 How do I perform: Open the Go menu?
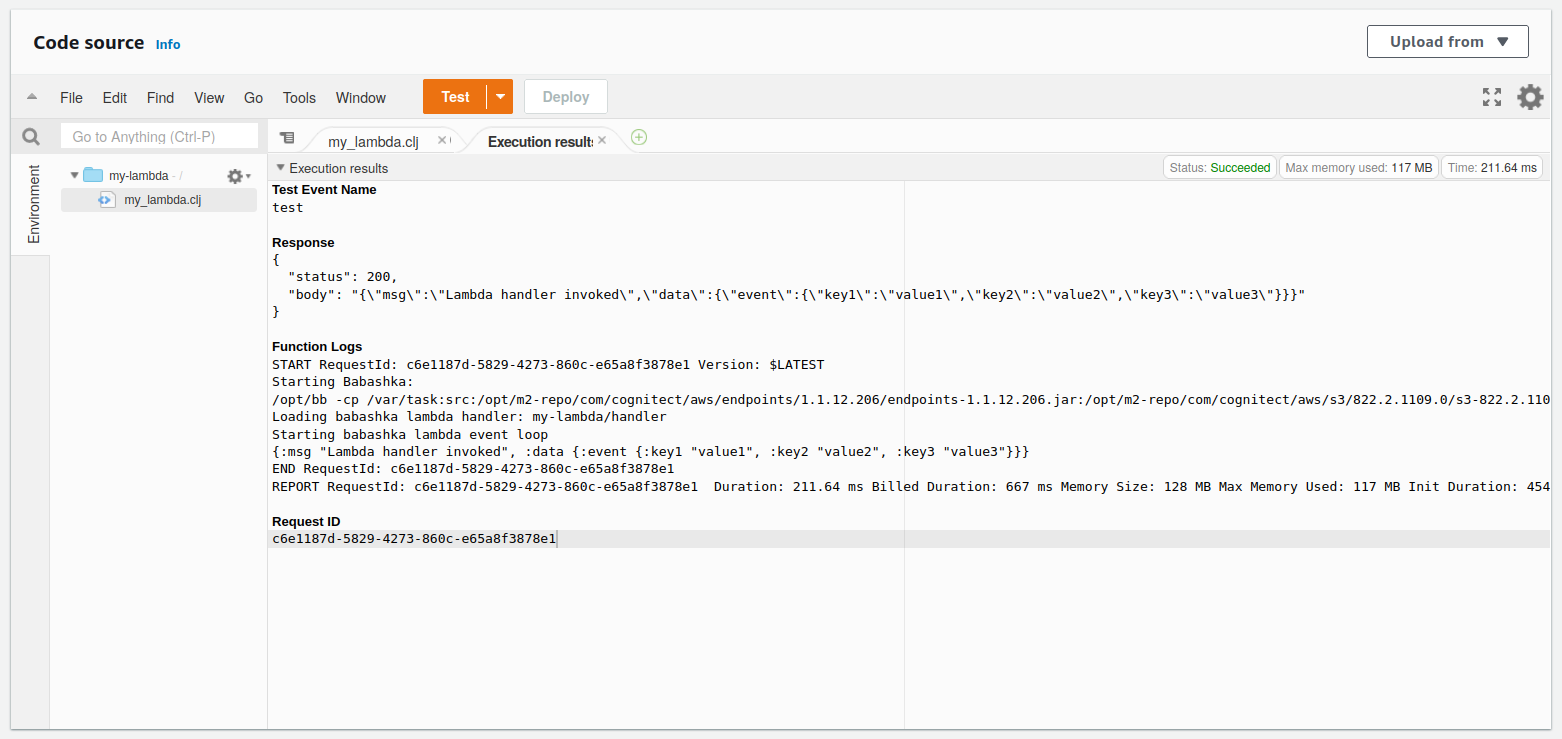pyautogui.click(x=253, y=98)
